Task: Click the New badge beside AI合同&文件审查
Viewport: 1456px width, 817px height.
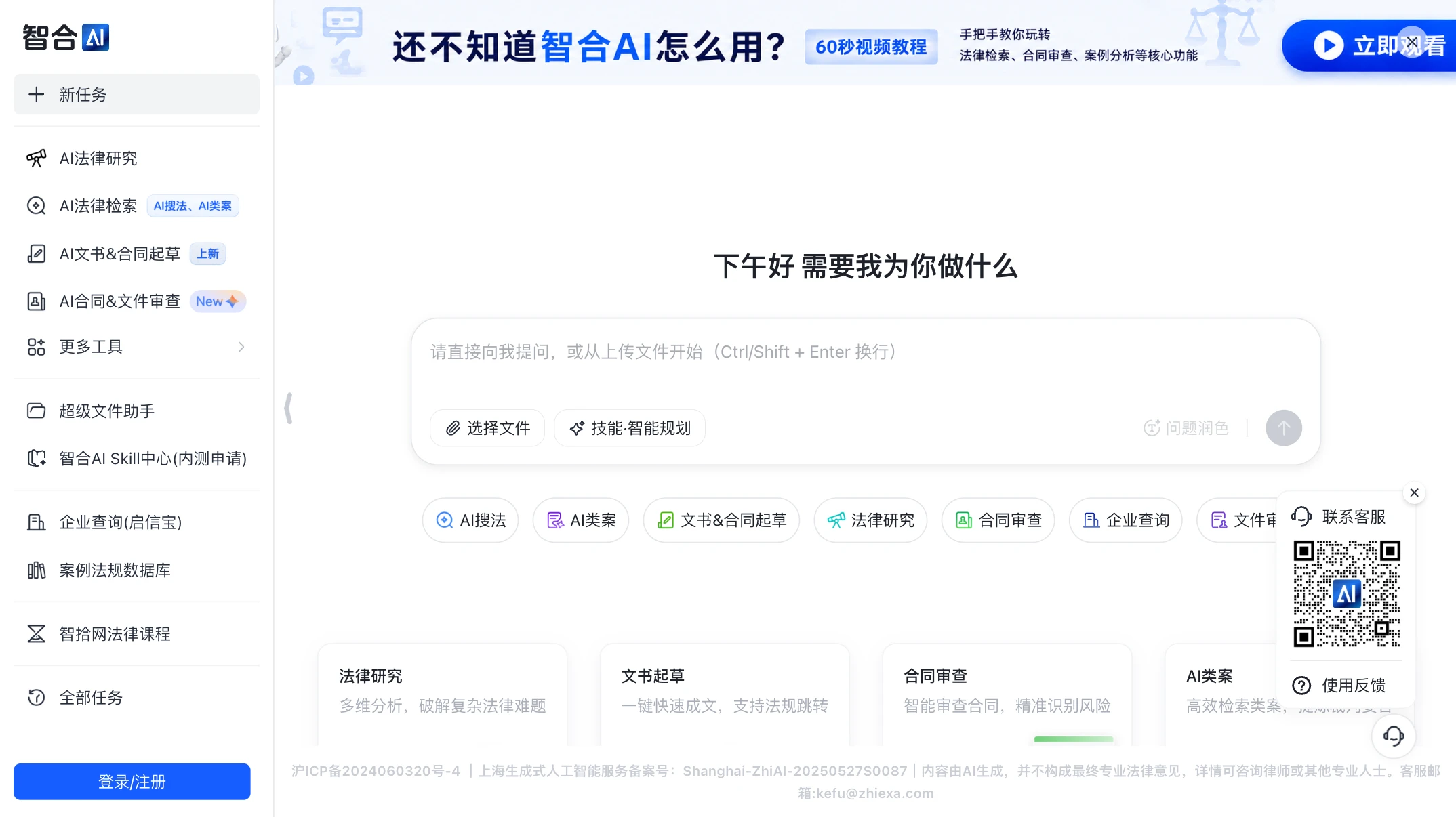Action: (x=217, y=301)
